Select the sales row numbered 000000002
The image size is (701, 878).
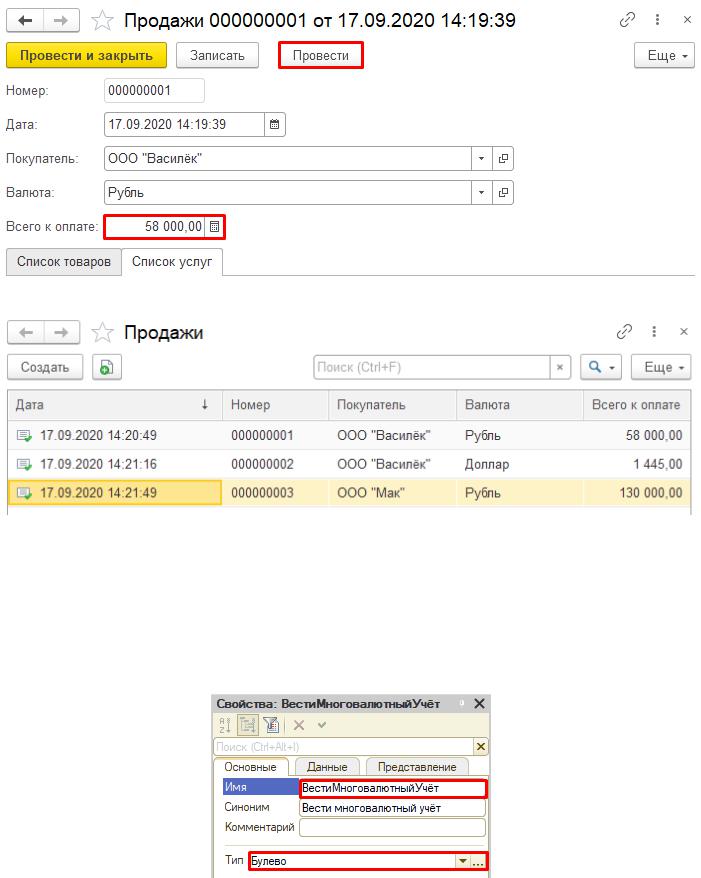pos(262,464)
